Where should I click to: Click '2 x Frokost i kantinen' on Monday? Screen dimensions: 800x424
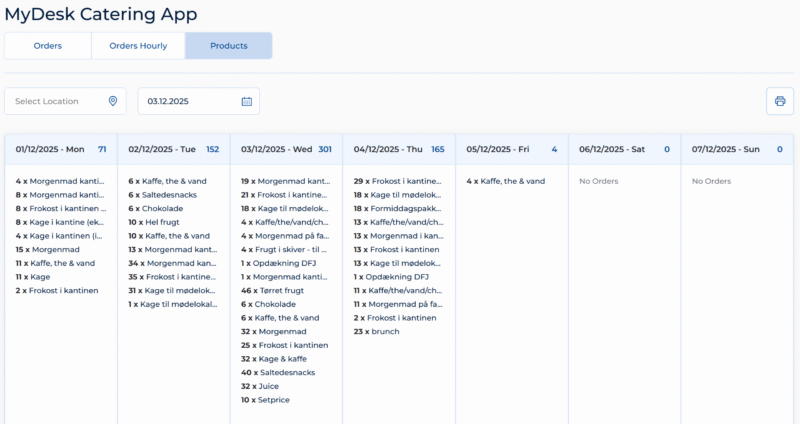click(x=57, y=291)
